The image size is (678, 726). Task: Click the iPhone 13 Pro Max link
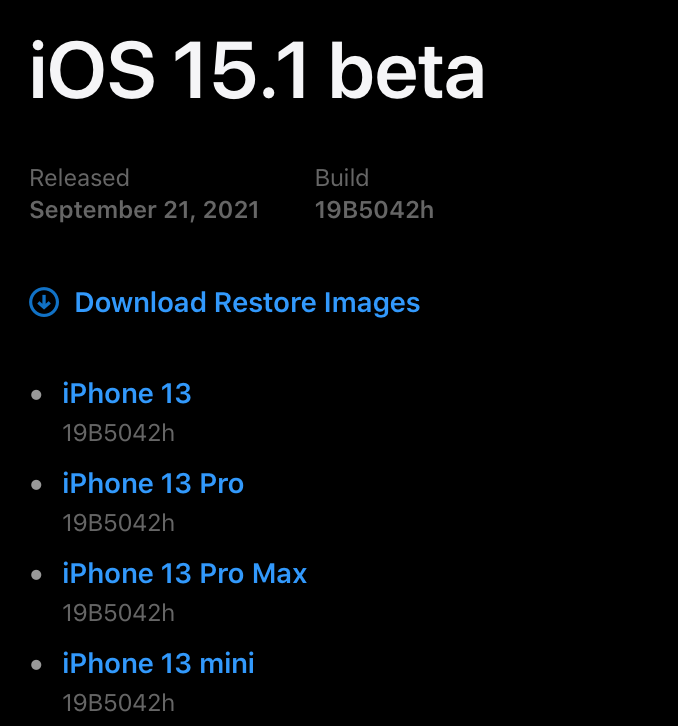(x=184, y=573)
